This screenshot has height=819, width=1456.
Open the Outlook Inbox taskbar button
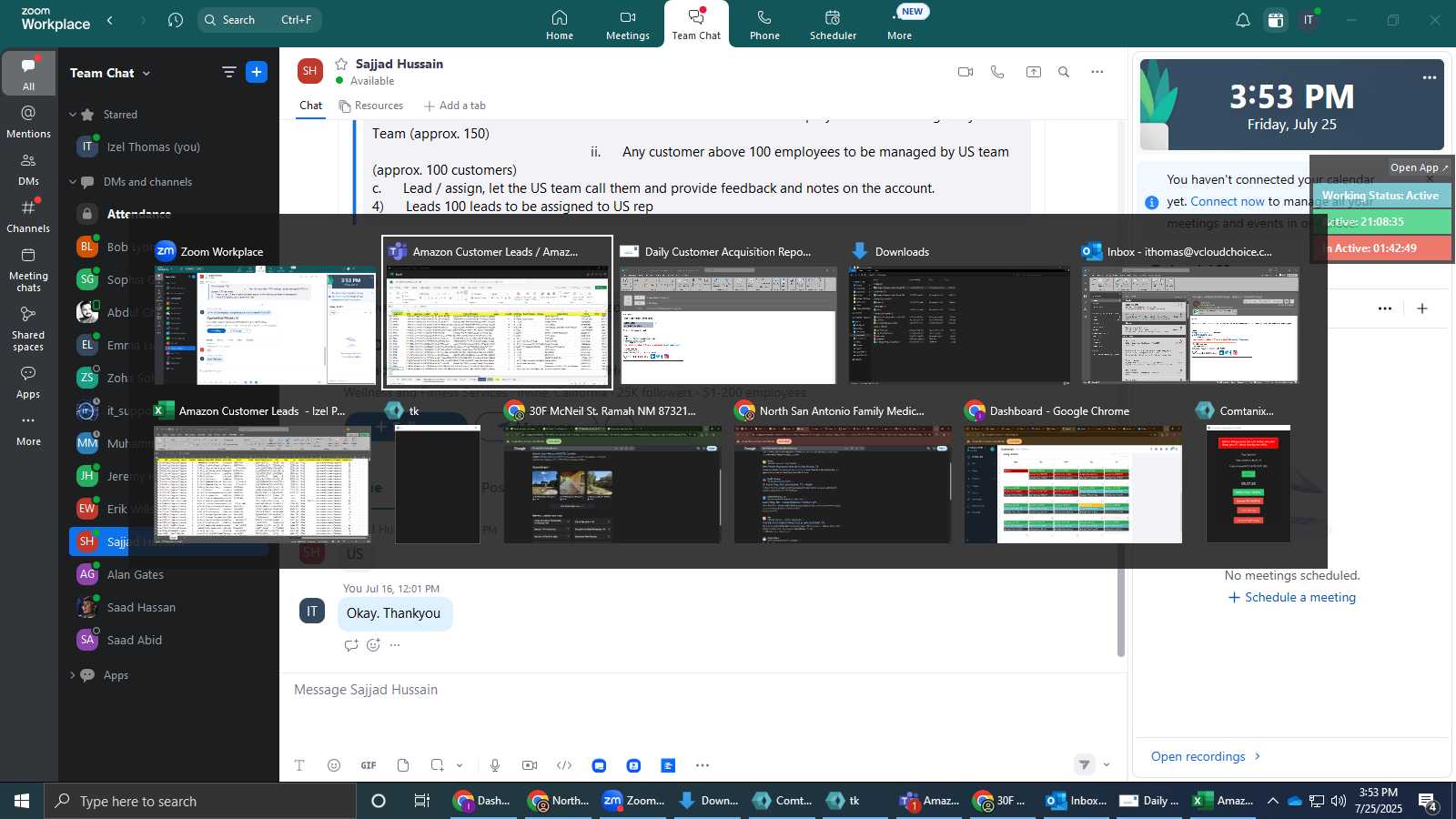click(x=1077, y=801)
